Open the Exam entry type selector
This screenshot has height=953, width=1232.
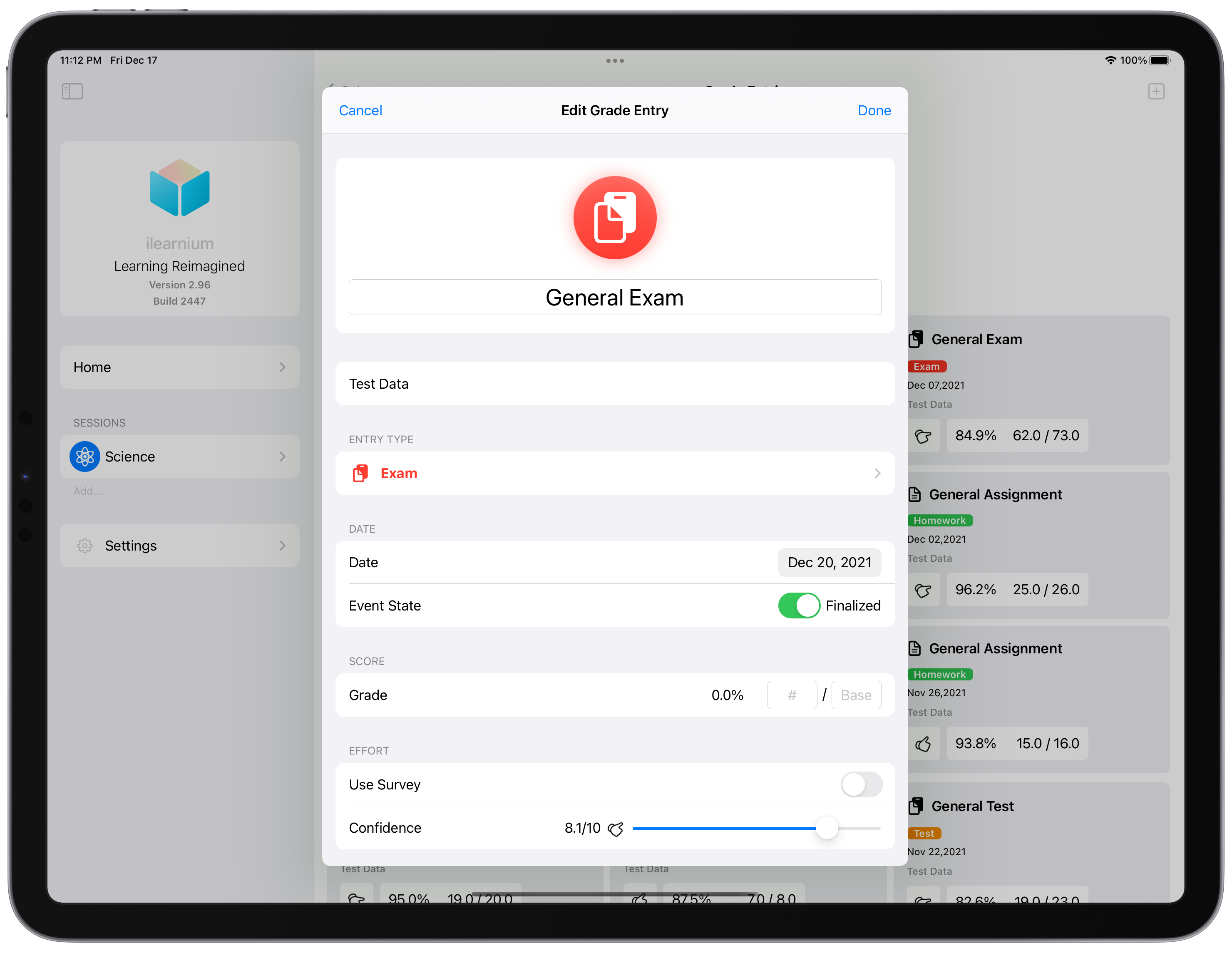click(x=614, y=473)
